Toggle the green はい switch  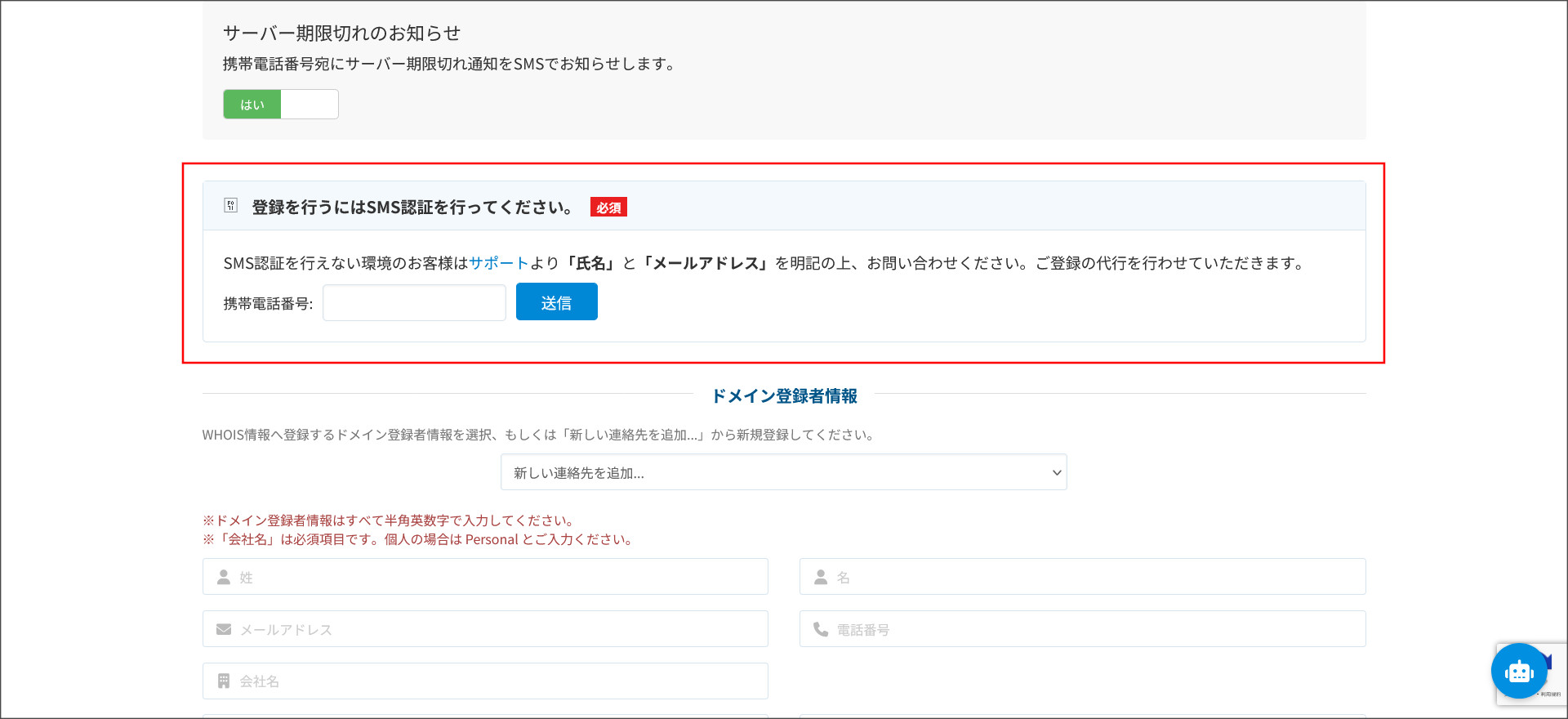point(252,105)
